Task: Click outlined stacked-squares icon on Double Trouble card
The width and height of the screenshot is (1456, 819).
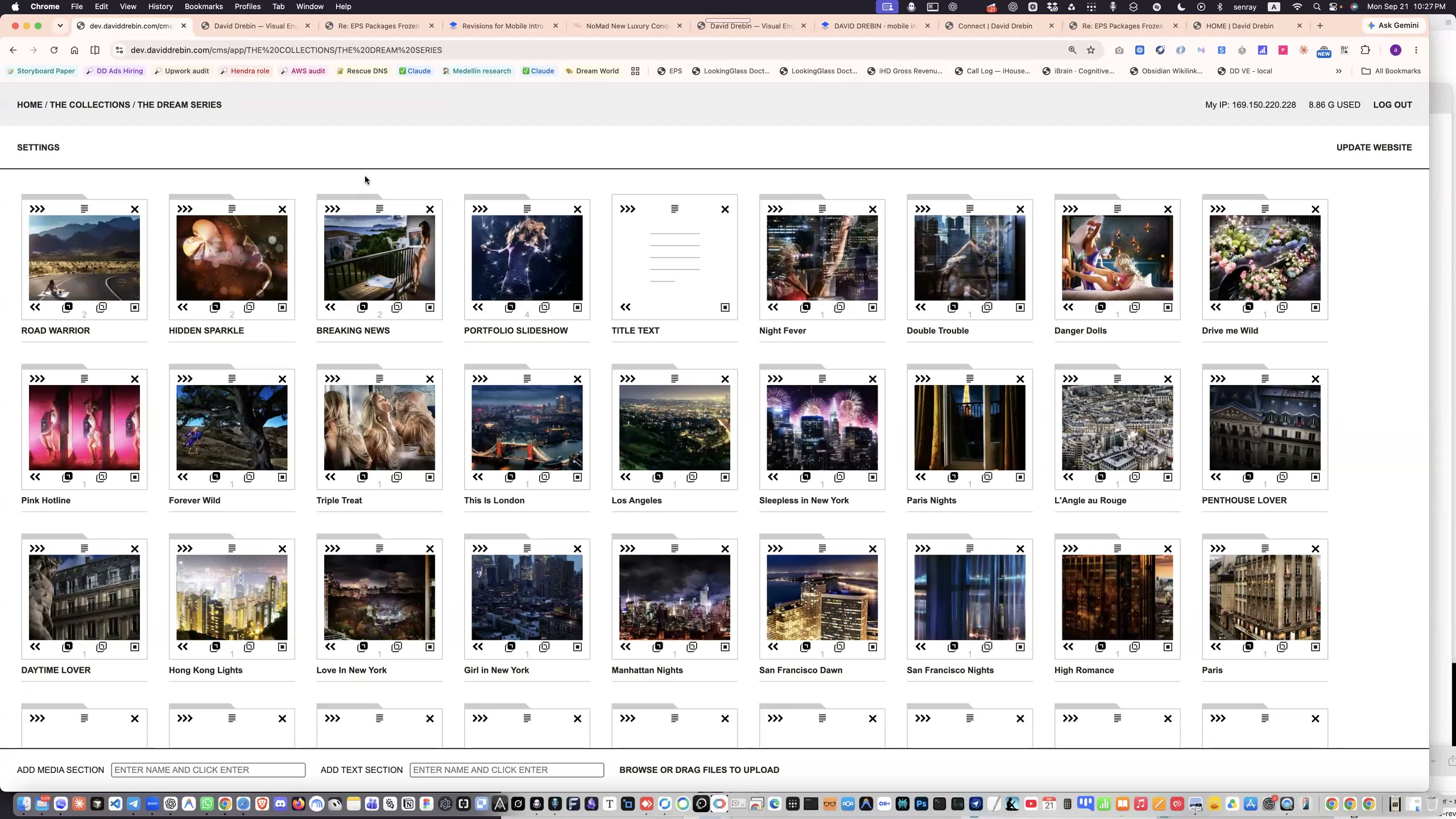Action: (987, 307)
